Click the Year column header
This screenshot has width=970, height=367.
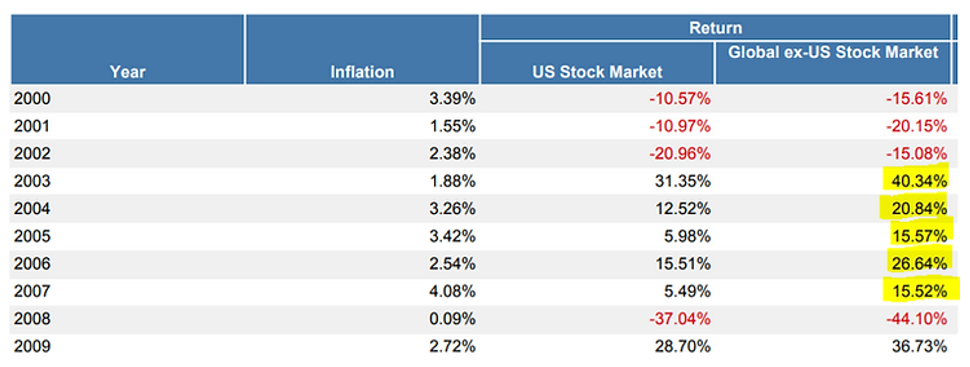point(127,72)
